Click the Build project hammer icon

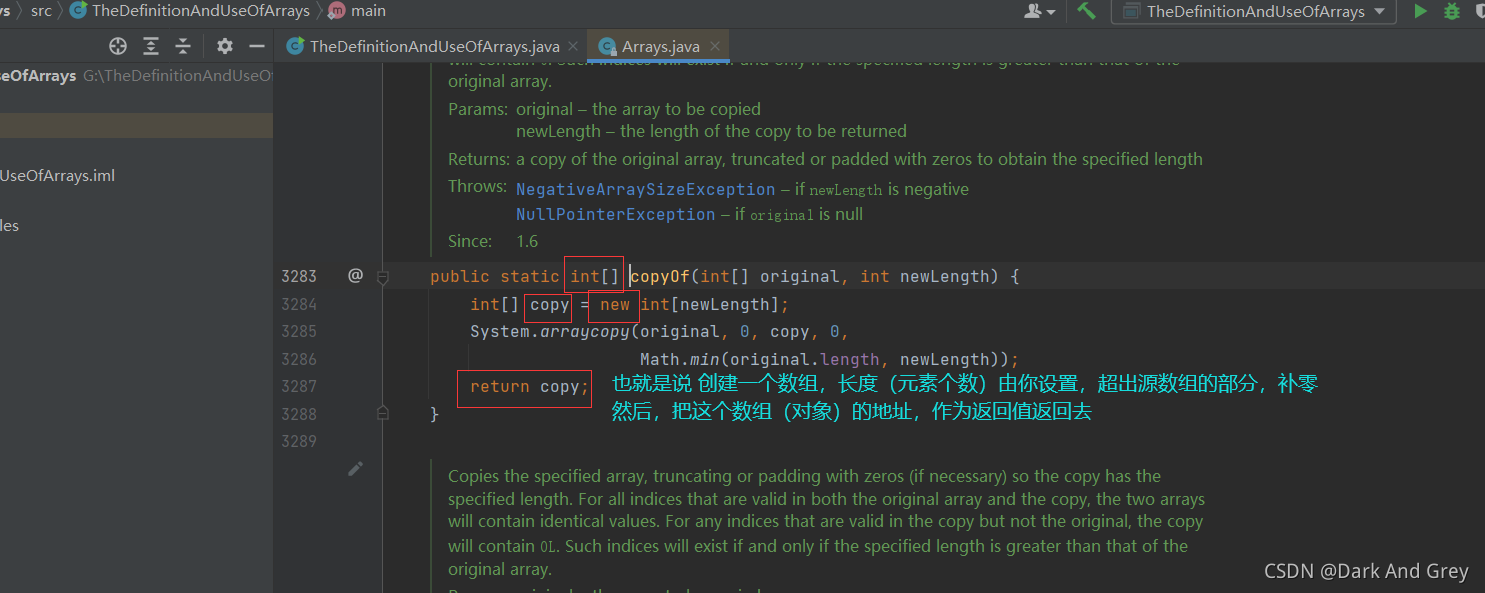(1087, 12)
